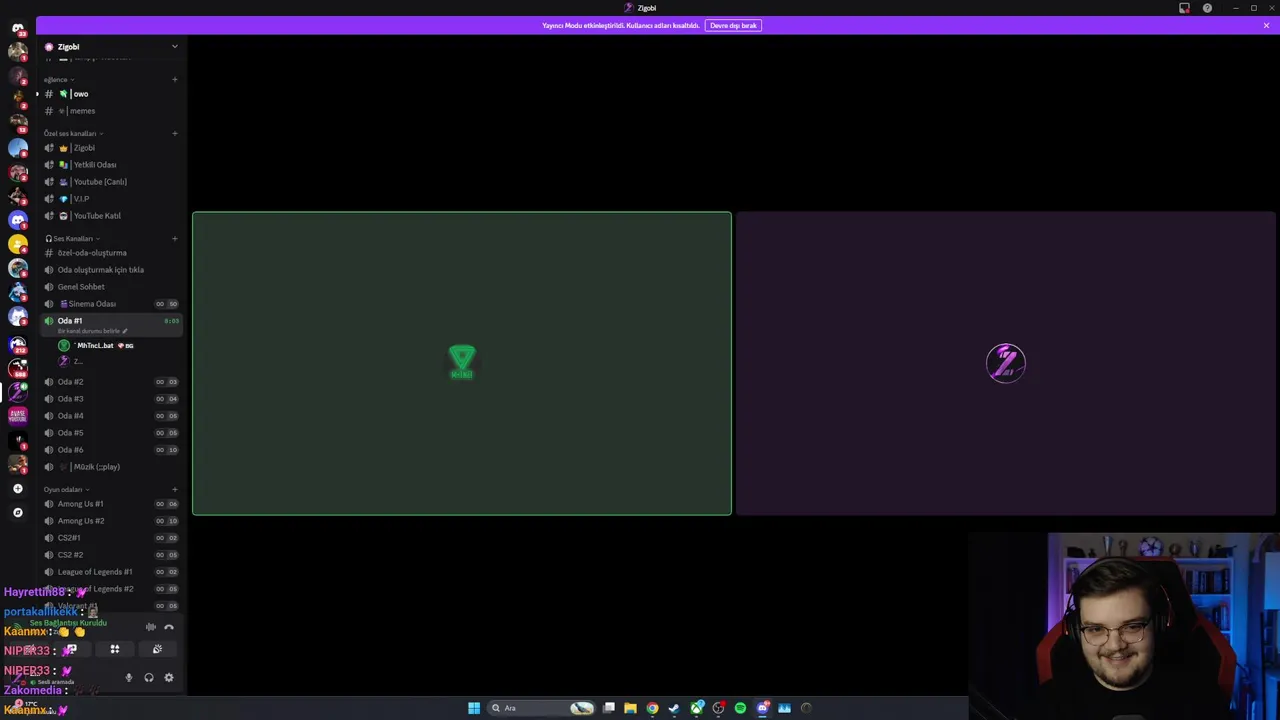Screen dimensions: 1280x720
Task: Collapse the 'Ses Kanalları' category
Action: click(x=73, y=238)
